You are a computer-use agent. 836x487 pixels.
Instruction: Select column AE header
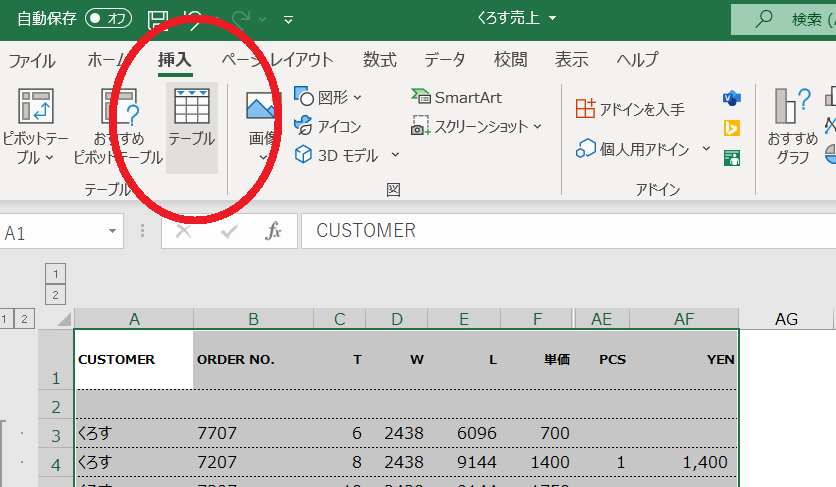(601, 319)
